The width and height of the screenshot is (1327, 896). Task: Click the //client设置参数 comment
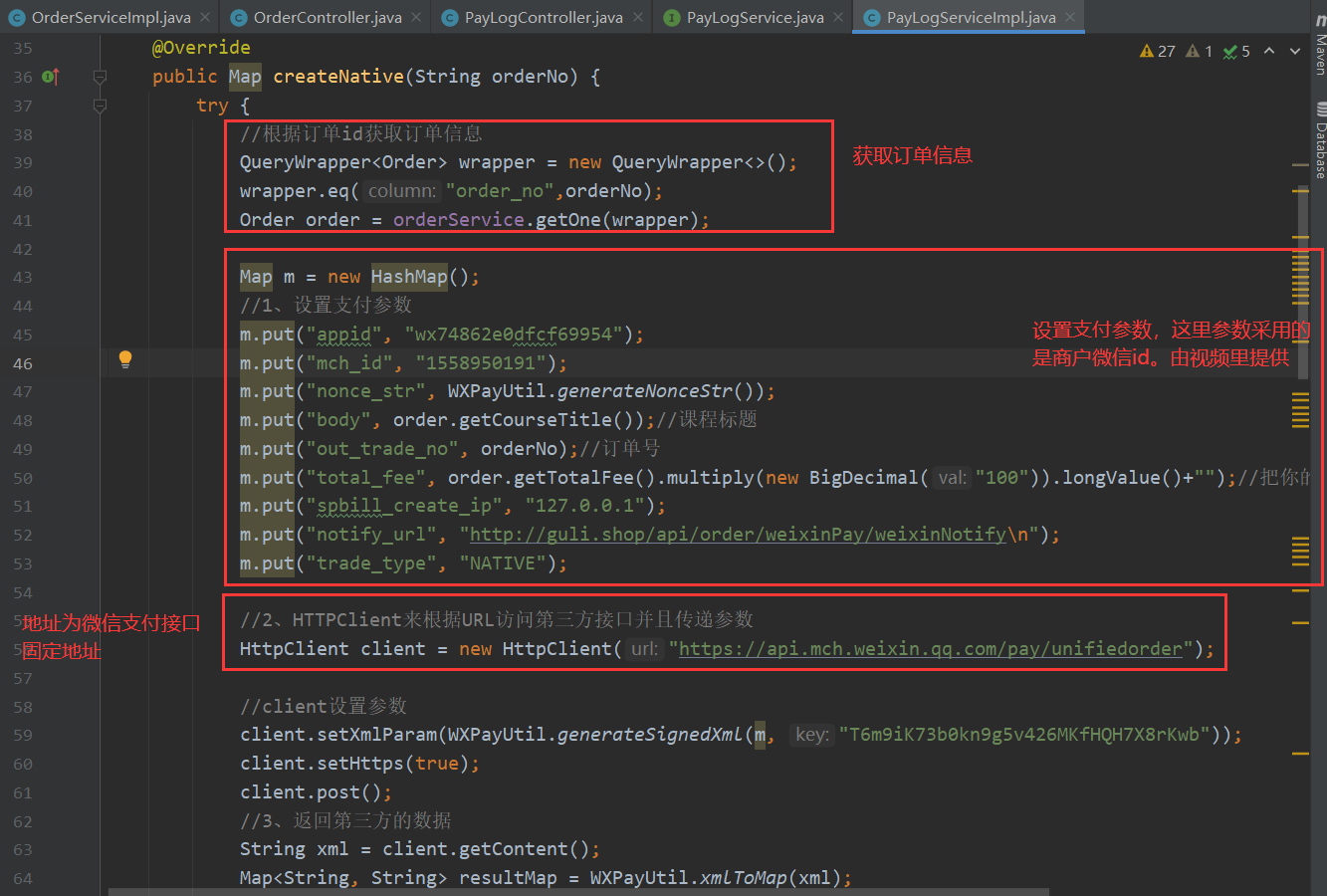pyautogui.click(x=324, y=706)
